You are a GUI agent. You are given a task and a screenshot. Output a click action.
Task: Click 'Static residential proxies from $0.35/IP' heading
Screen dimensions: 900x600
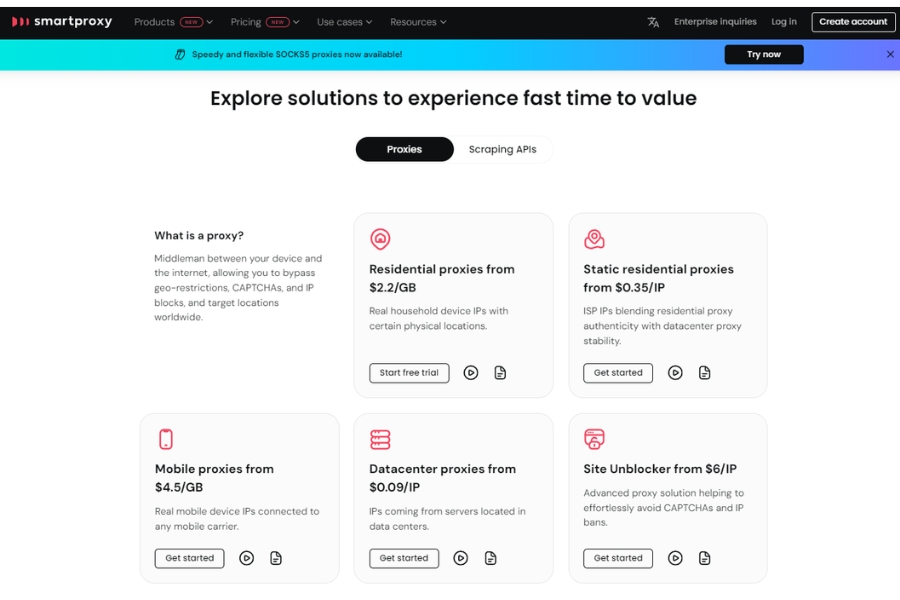(658, 278)
